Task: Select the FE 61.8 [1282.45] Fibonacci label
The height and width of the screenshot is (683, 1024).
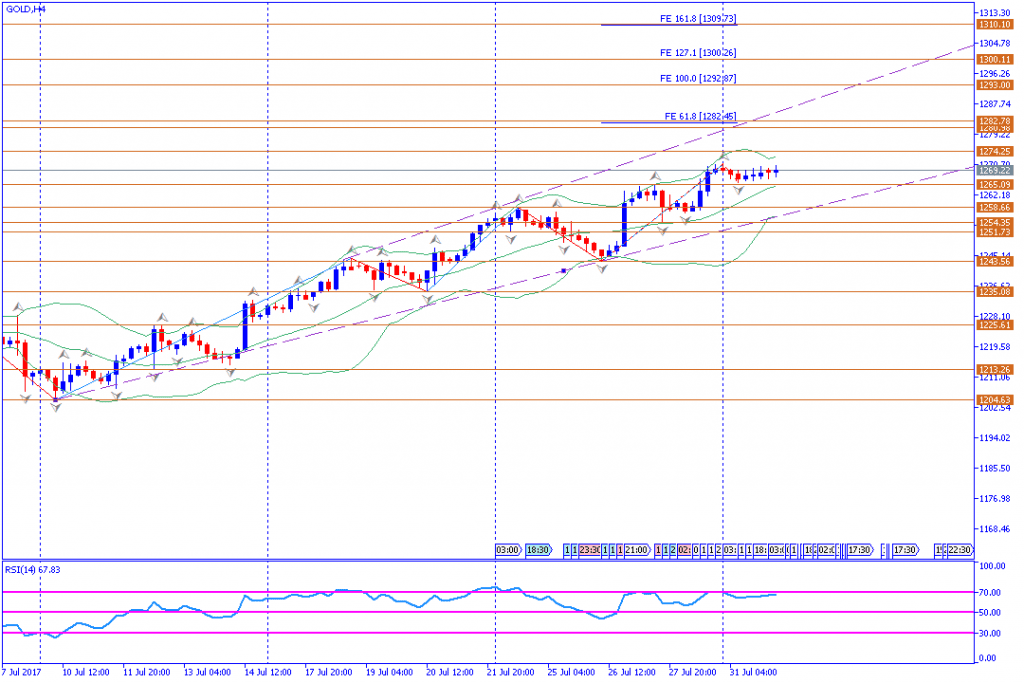Action: click(x=701, y=116)
